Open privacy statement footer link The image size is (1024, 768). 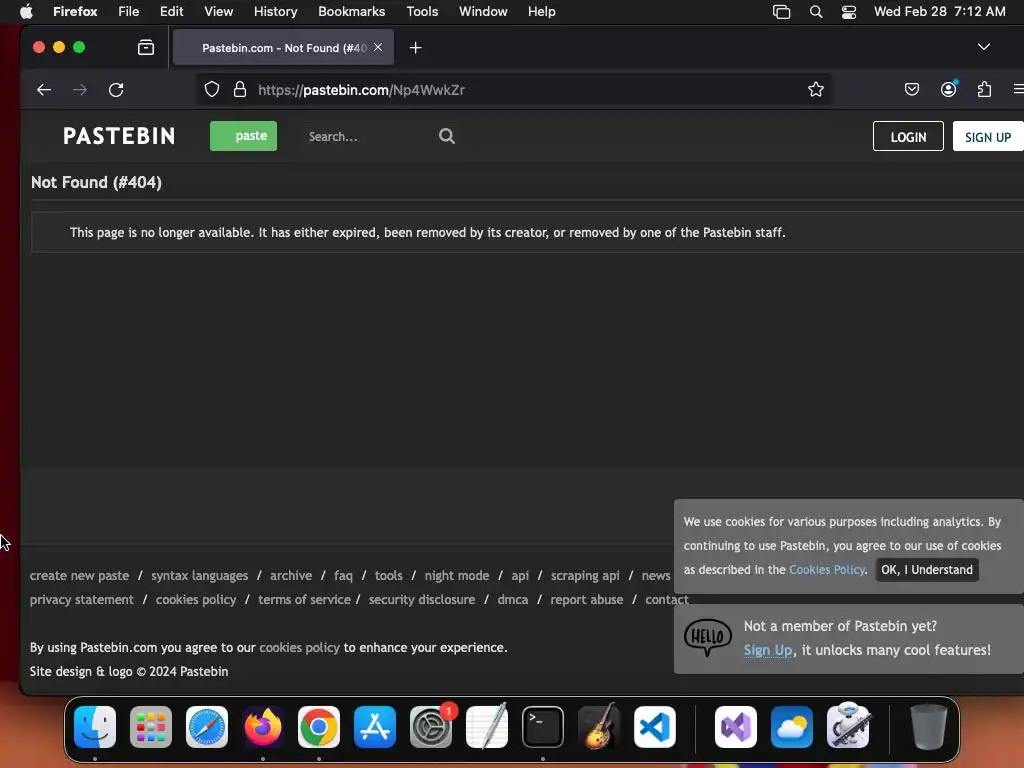point(81,600)
